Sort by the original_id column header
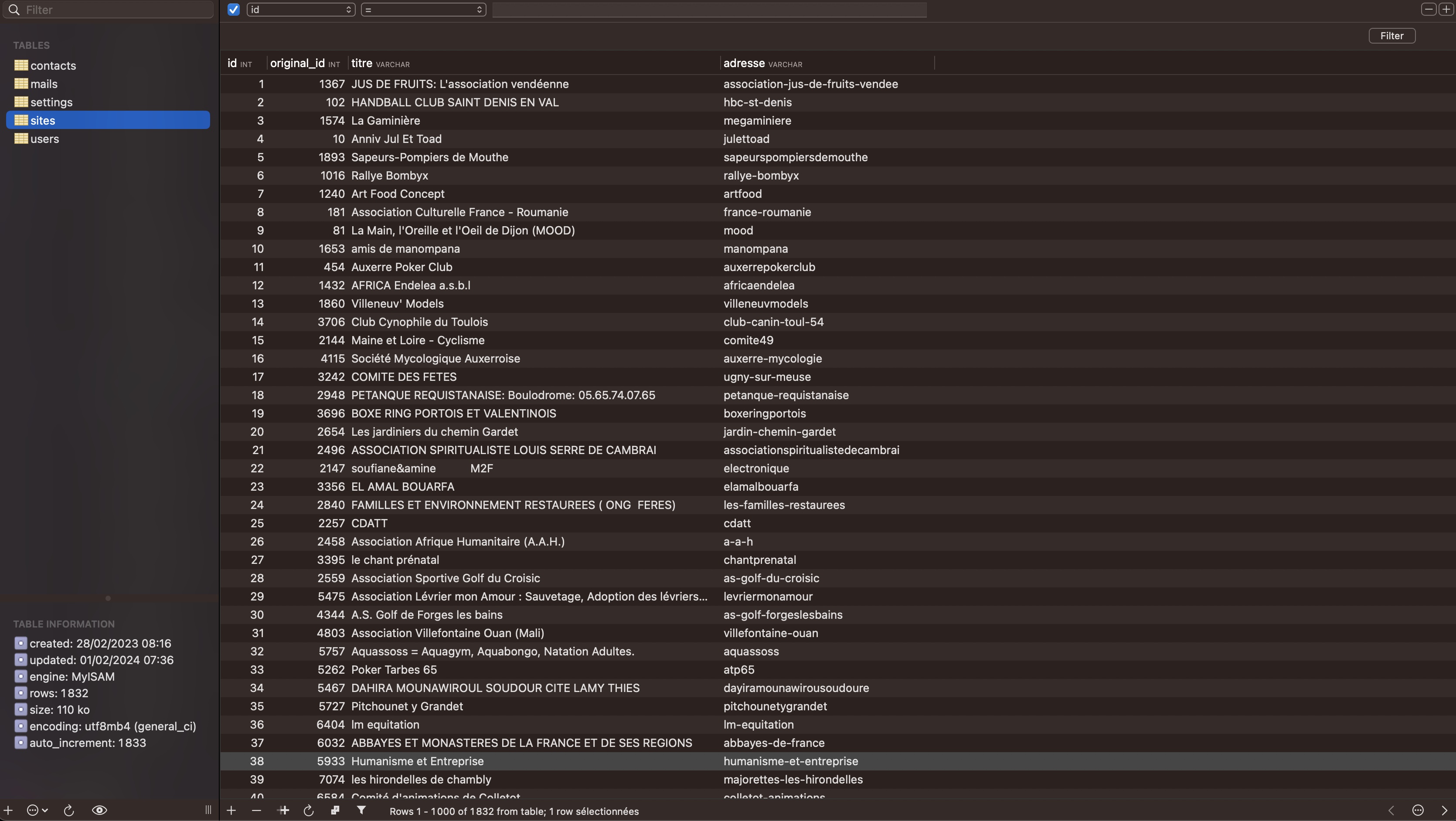The width and height of the screenshot is (1456, 821). tap(298, 63)
